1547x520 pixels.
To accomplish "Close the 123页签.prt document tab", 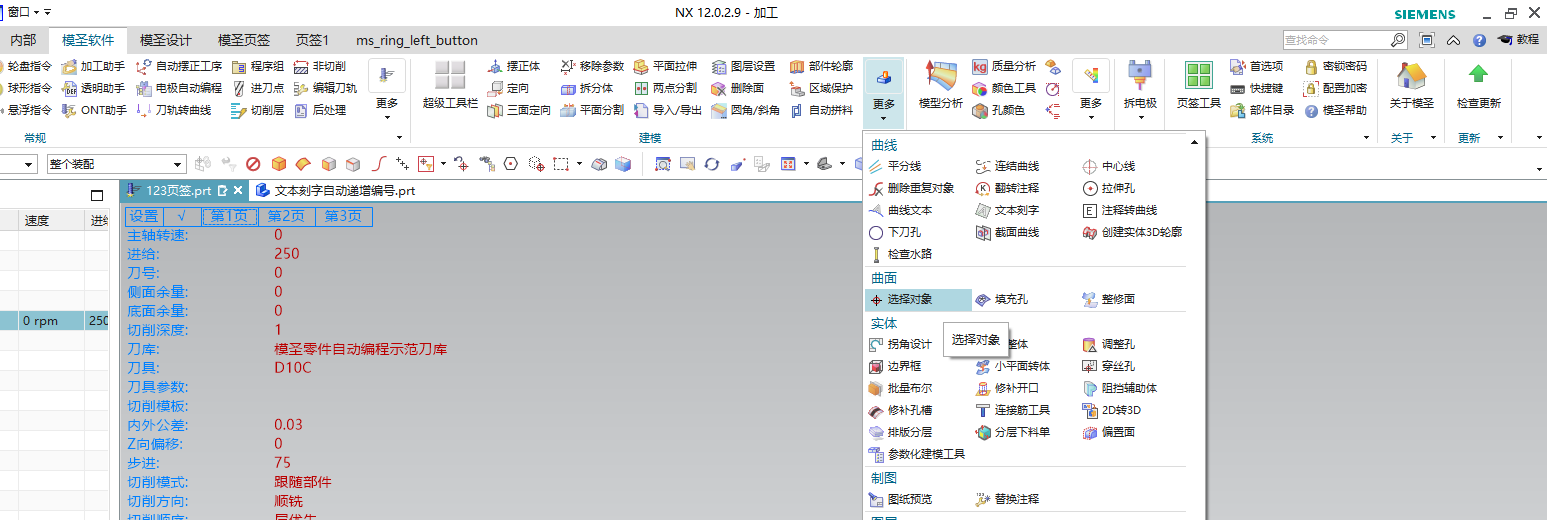I will click(238, 190).
